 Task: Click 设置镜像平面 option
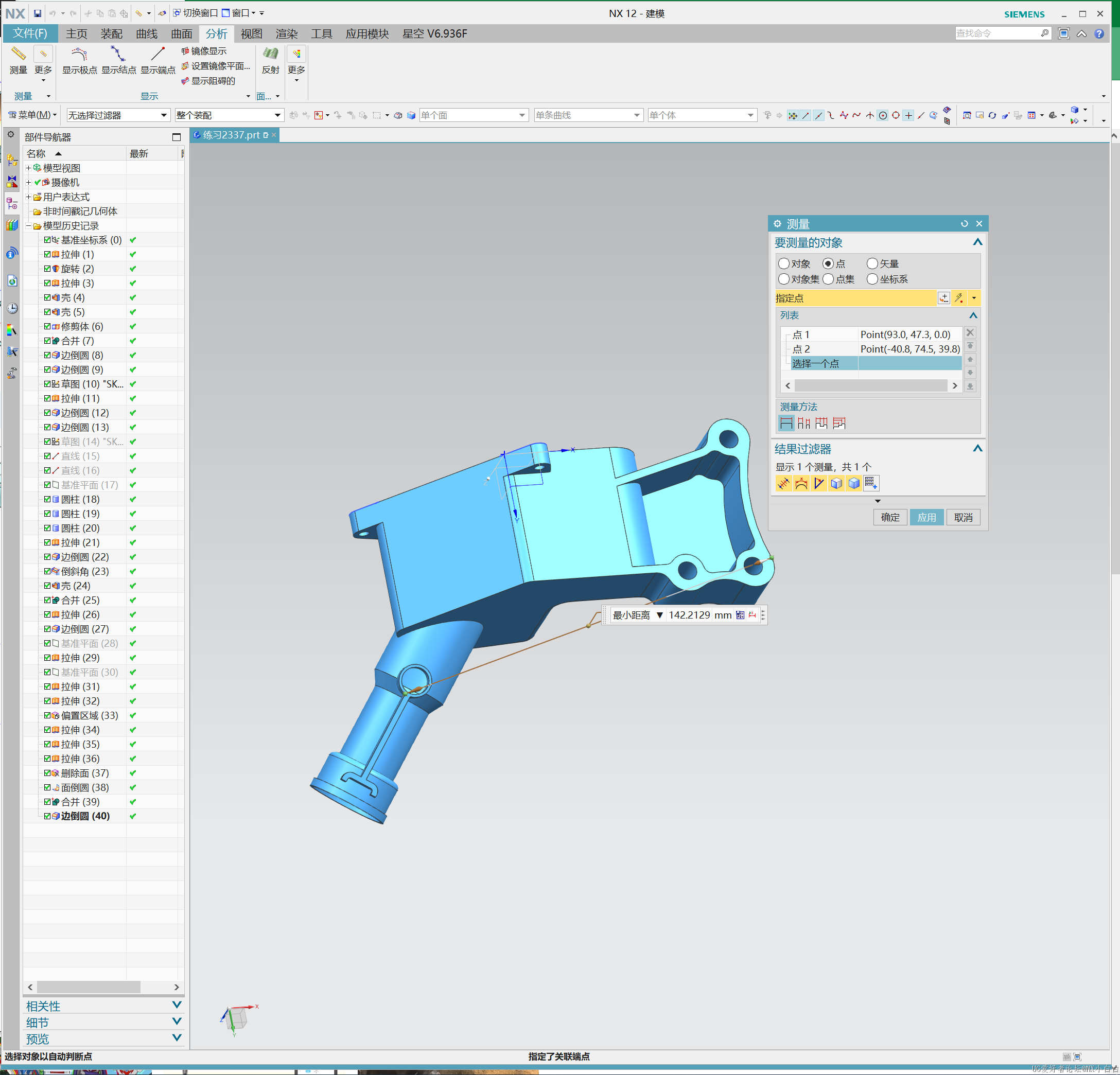[x=216, y=66]
